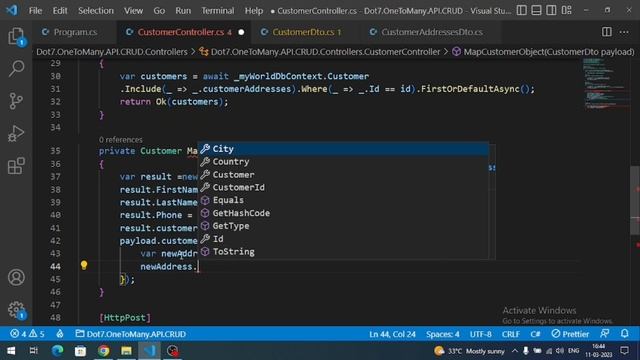This screenshot has height=360, width=640.
Task: Open the Edit menu
Action: click(x=60, y=11)
